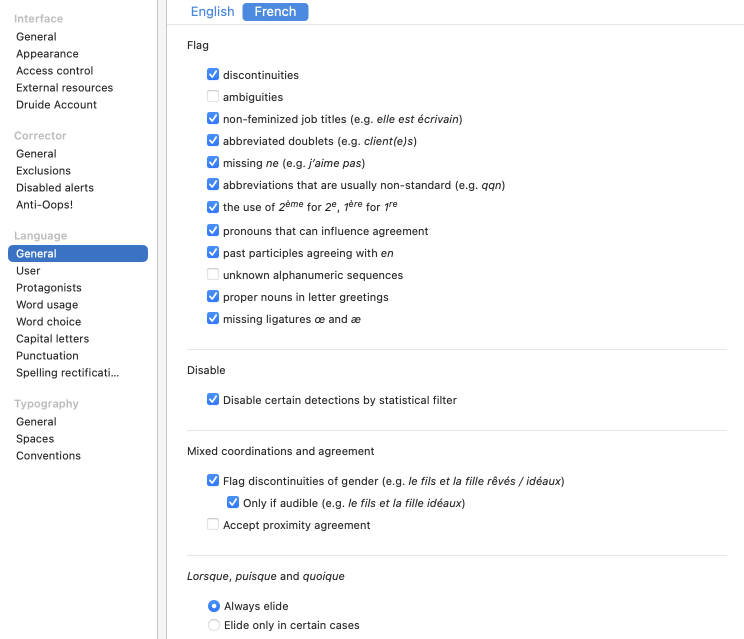Enable Accept proximity agreement checkbox
Viewport: 744px width, 639px height.
tap(213, 525)
